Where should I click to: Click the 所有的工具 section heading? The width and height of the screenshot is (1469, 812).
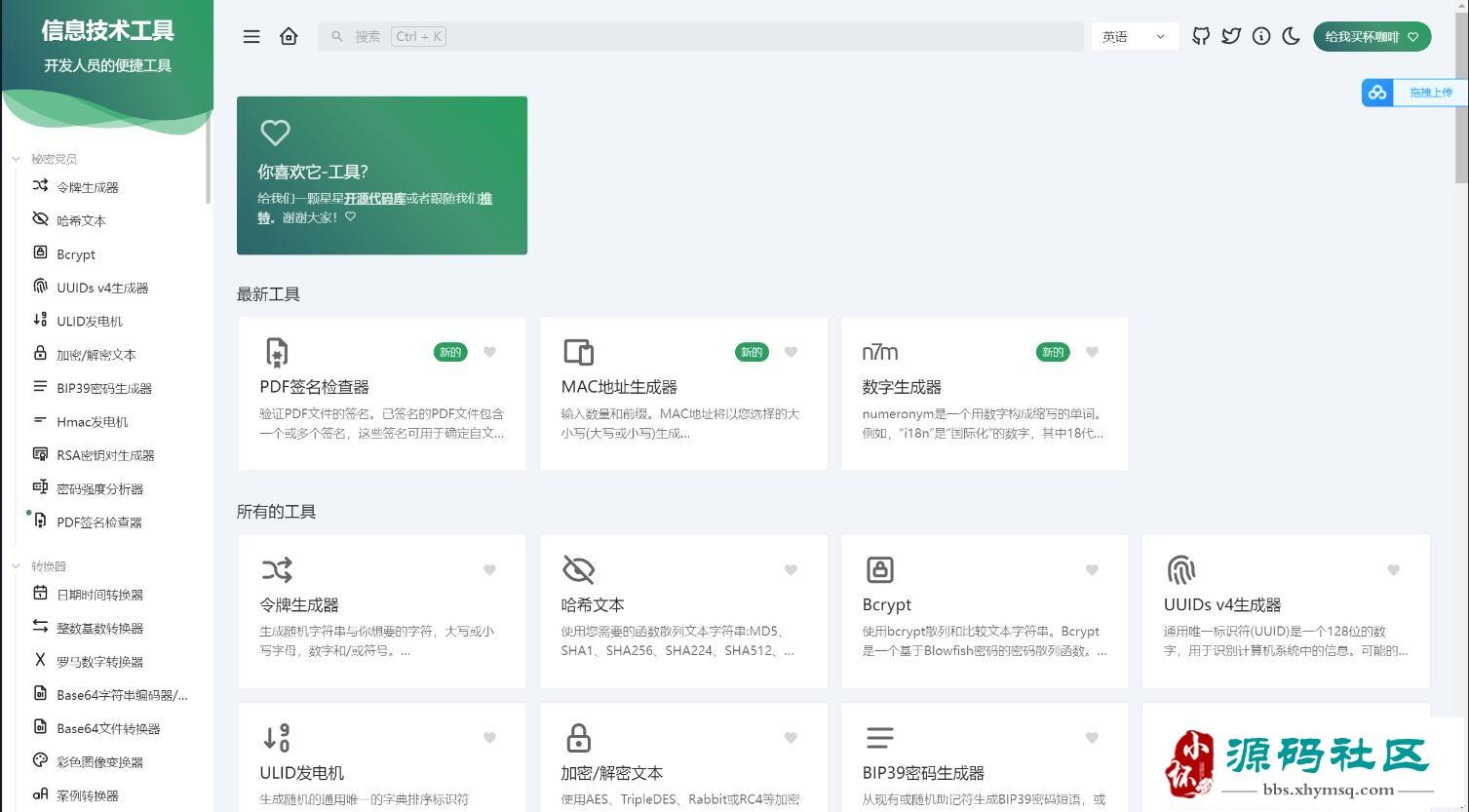[x=276, y=512]
